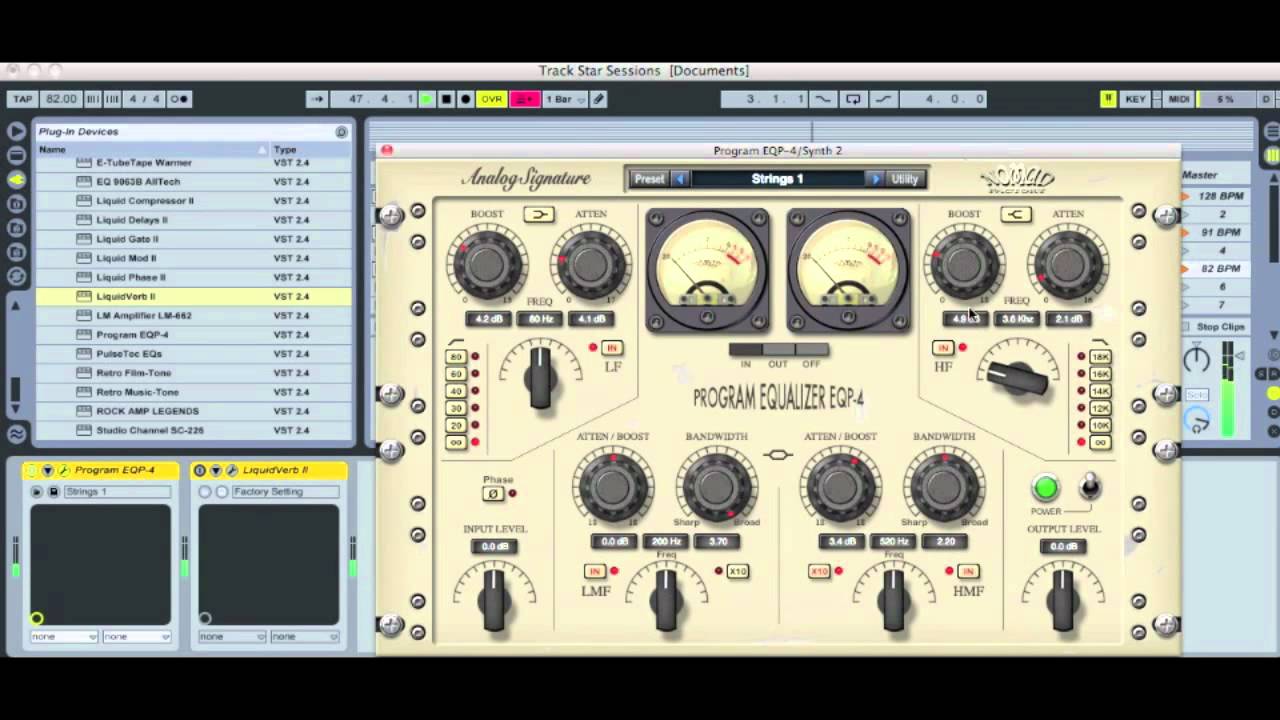Click the green Play button

pos(427,99)
